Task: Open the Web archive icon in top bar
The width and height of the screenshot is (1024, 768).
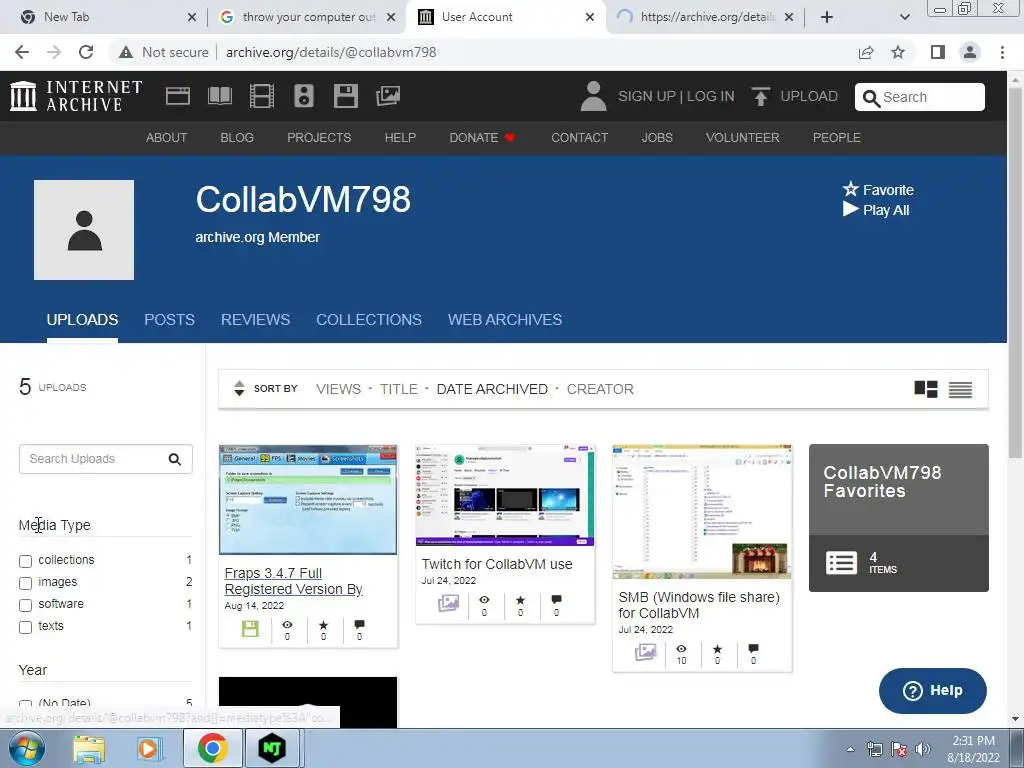Action: tap(178, 96)
